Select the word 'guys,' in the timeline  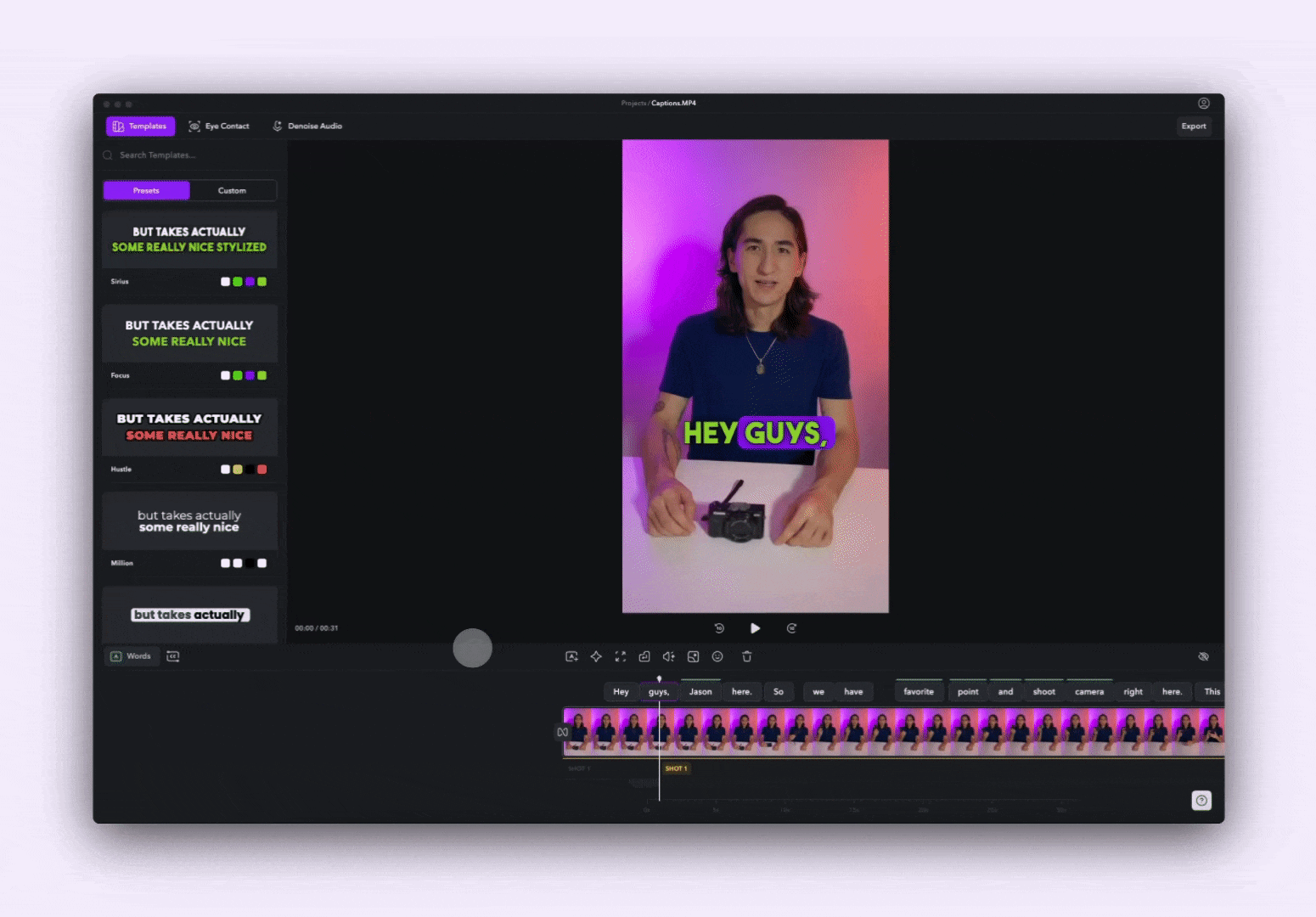659,692
